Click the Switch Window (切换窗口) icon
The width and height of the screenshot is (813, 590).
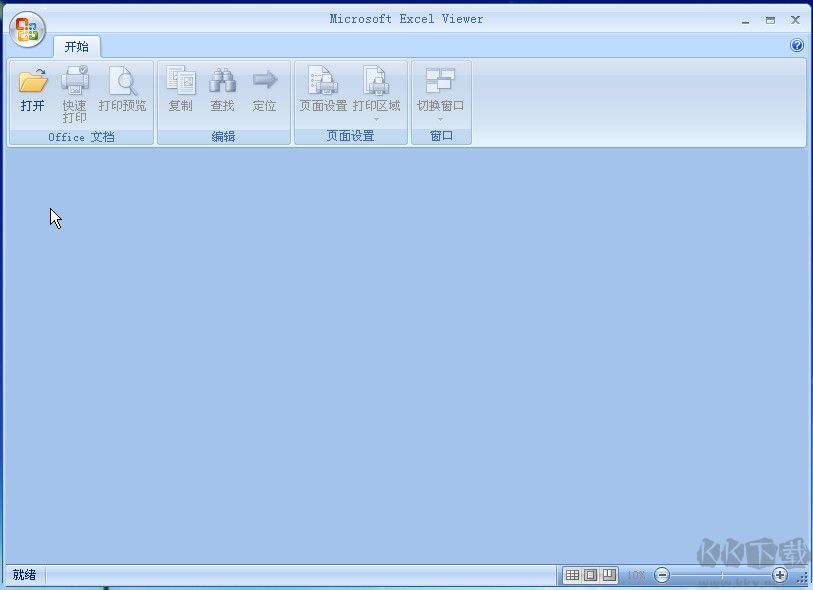coord(440,85)
